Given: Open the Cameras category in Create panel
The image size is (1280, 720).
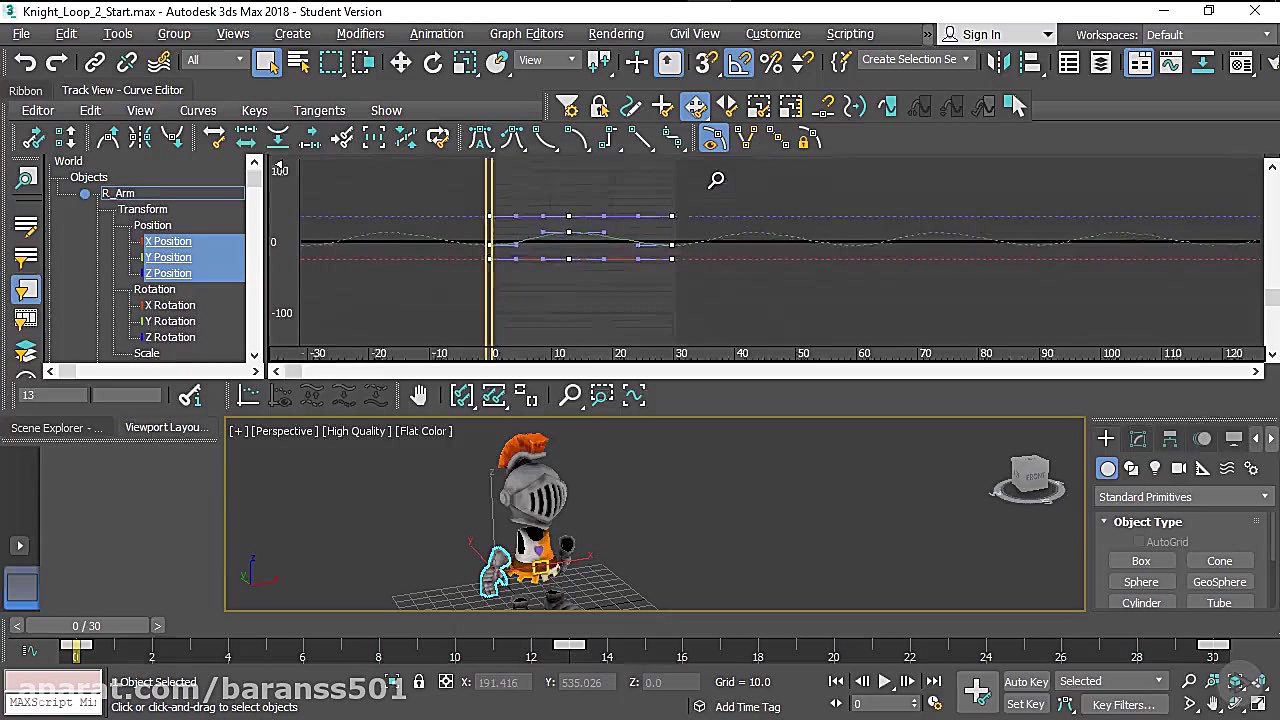Looking at the screenshot, I should click(x=1179, y=469).
